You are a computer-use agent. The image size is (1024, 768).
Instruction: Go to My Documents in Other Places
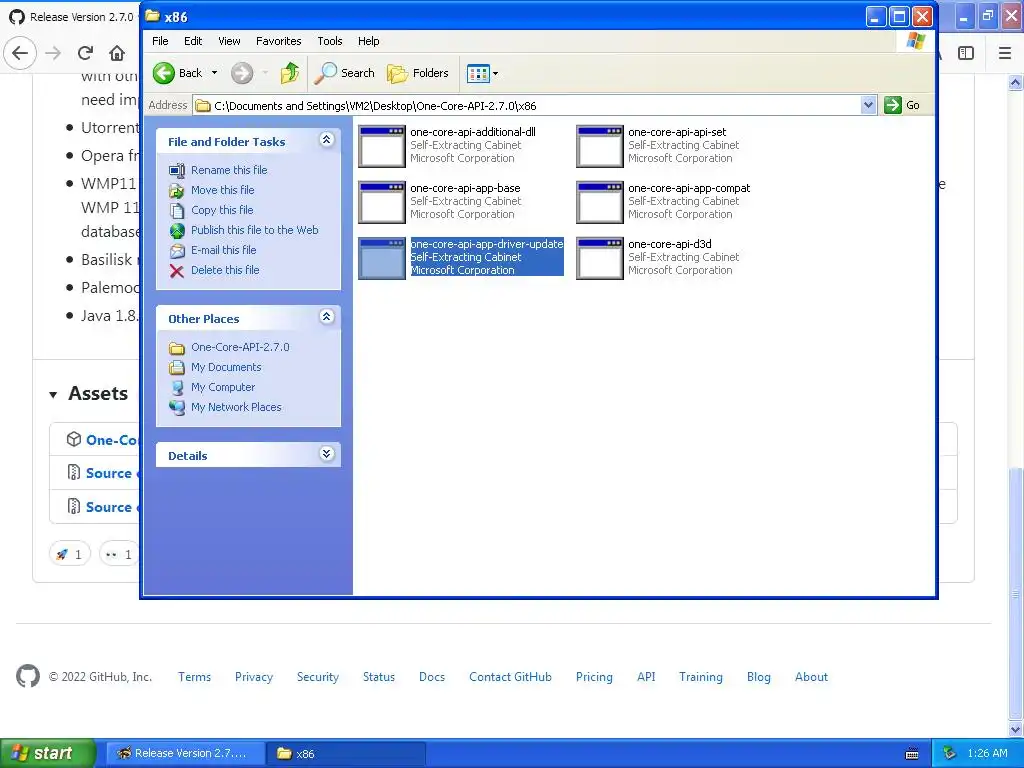point(226,367)
